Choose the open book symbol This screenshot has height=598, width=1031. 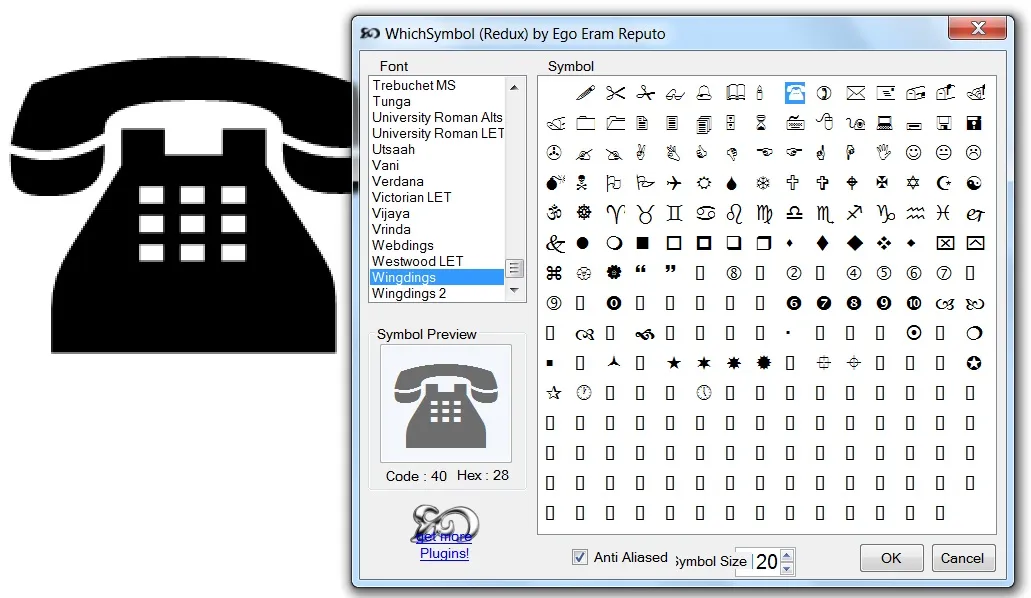click(x=735, y=93)
